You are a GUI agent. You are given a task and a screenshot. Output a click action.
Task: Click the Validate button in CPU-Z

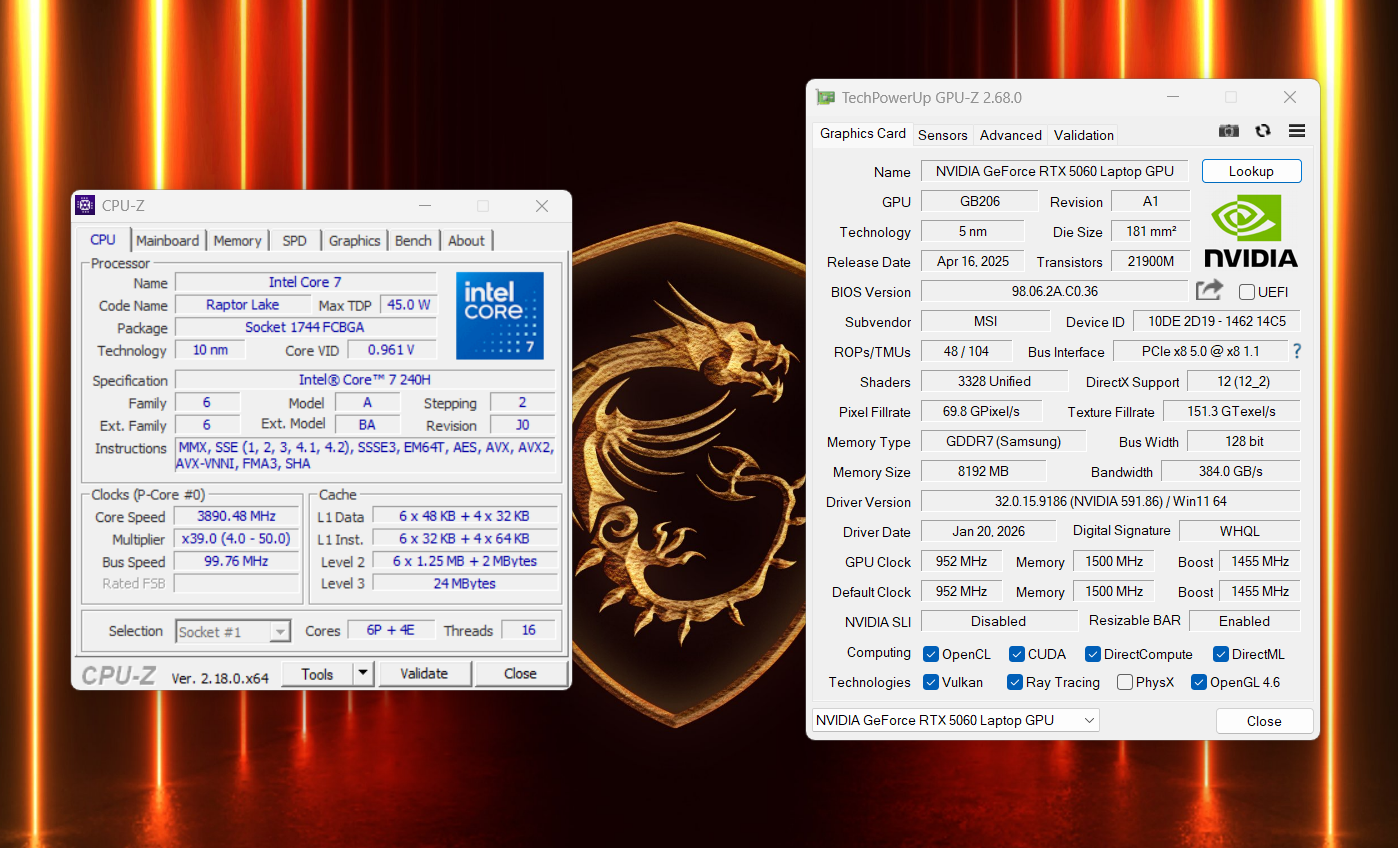pyautogui.click(x=424, y=674)
